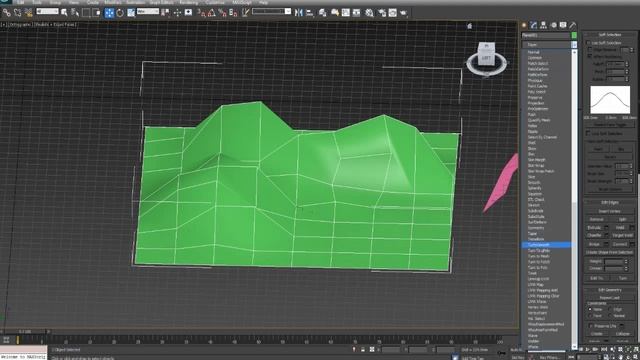
Task: Switch to the Display command panel tab
Action: (563, 25)
